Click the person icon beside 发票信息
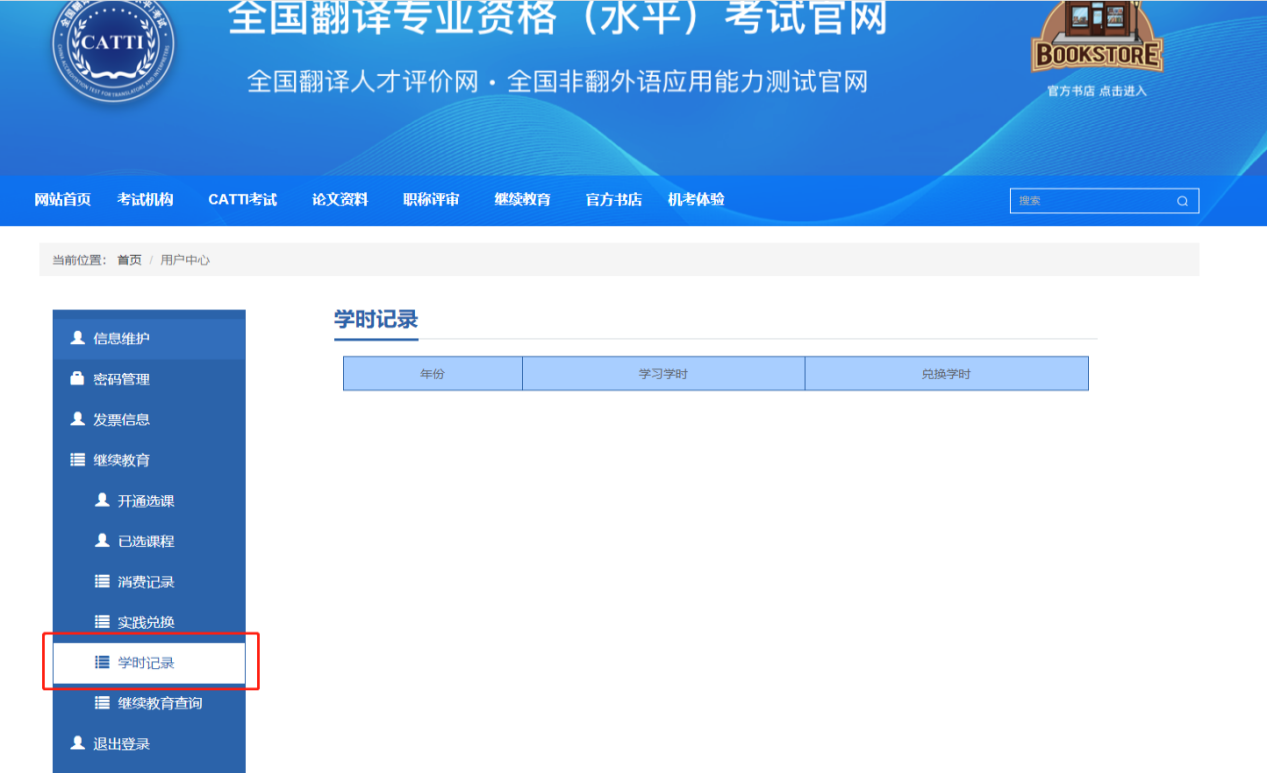This screenshot has width=1267, height=773. click(x=77, y=420)
